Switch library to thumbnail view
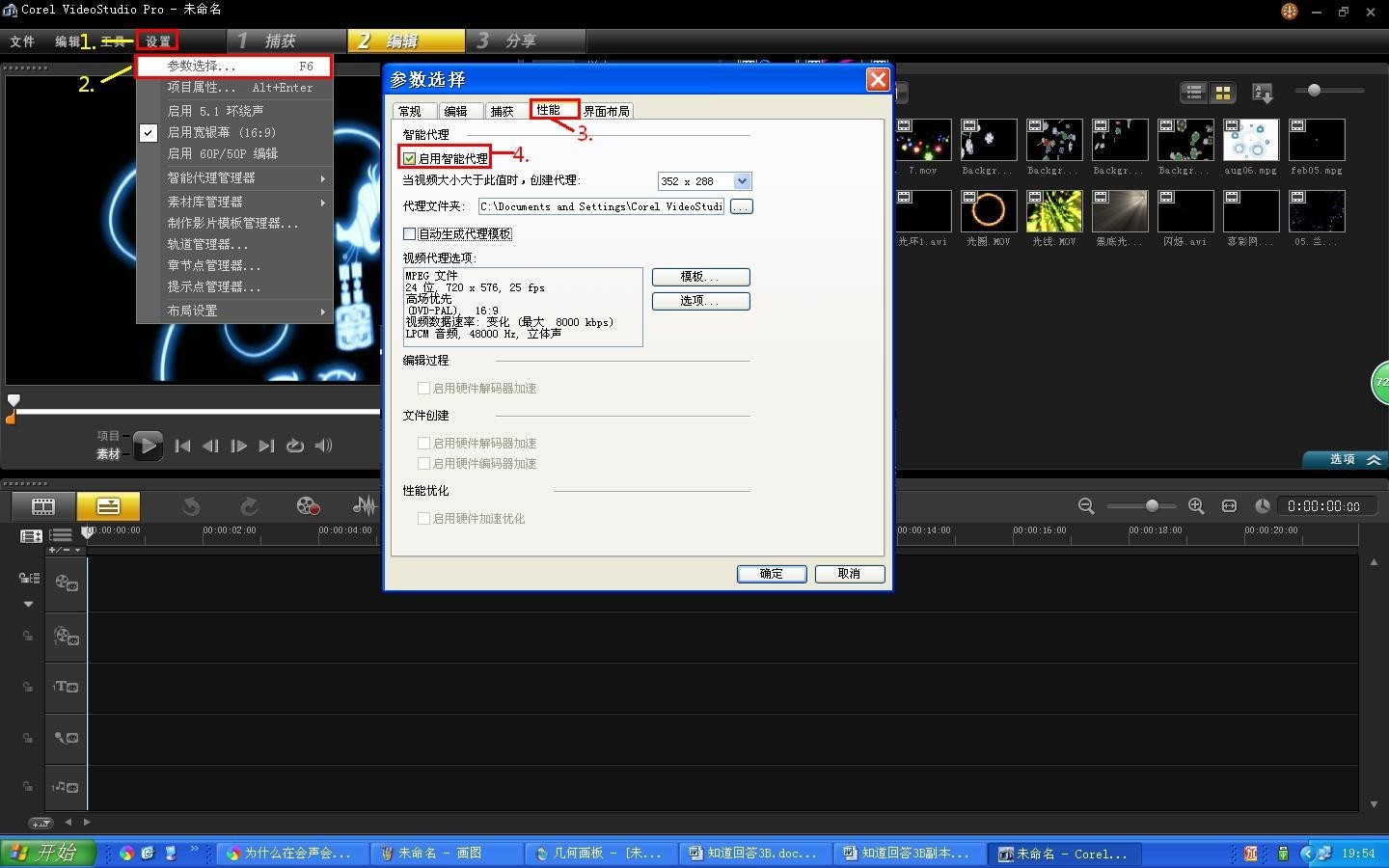 click(1223, 93)
